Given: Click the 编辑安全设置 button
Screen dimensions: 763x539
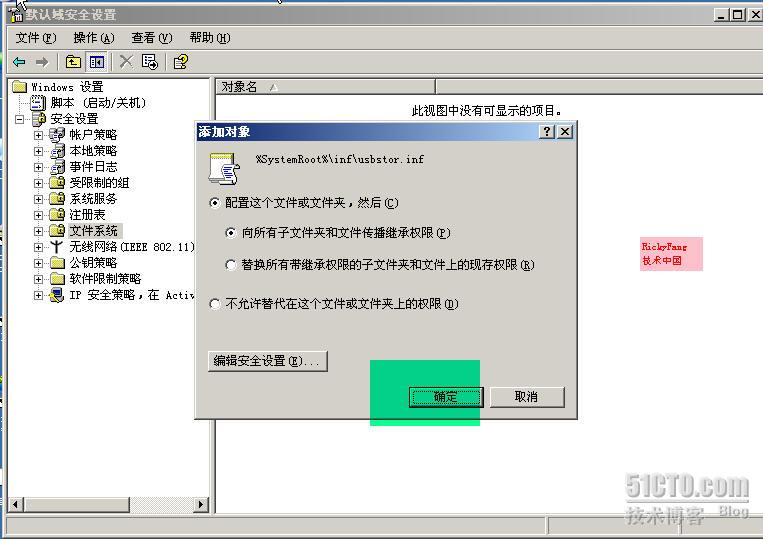Looking at the screenshot, I should tap(268, 361).
